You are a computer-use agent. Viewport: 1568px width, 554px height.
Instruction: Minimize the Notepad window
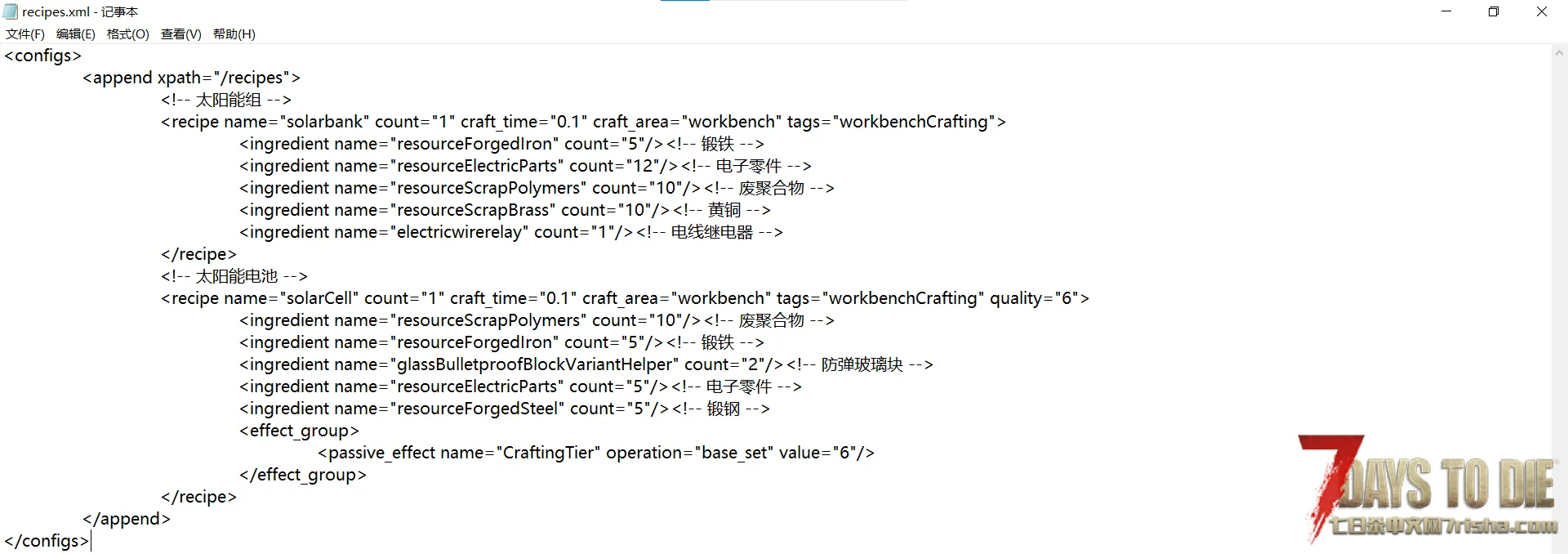1446,11
